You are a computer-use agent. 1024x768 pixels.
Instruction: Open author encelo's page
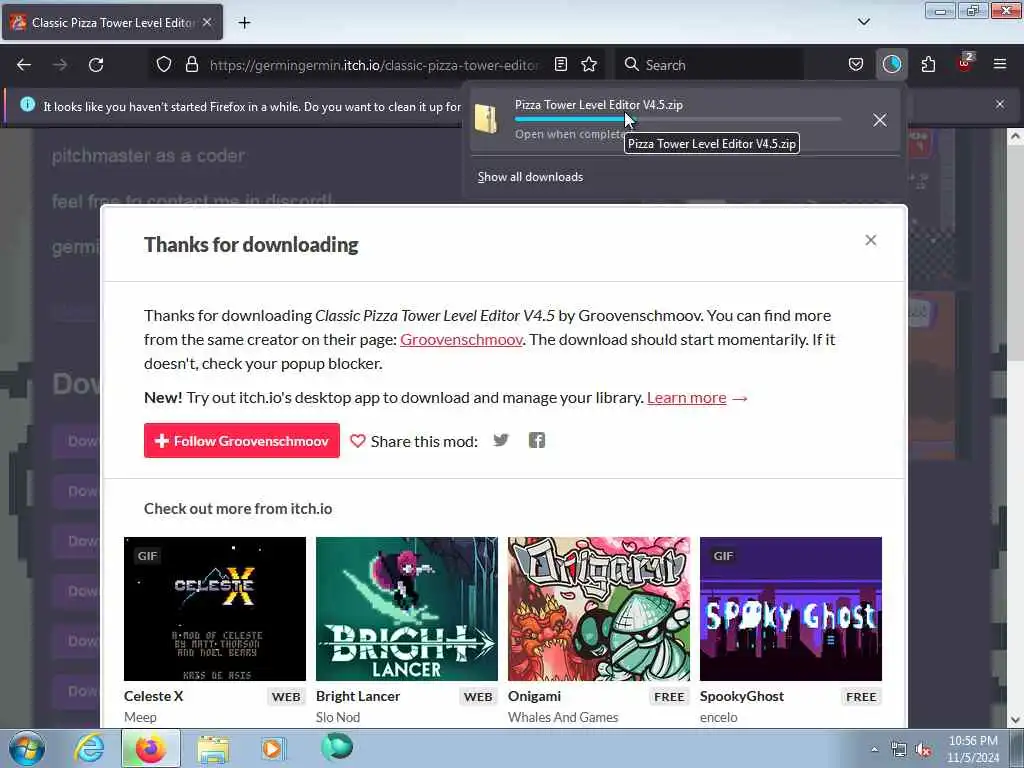(718, 717)
